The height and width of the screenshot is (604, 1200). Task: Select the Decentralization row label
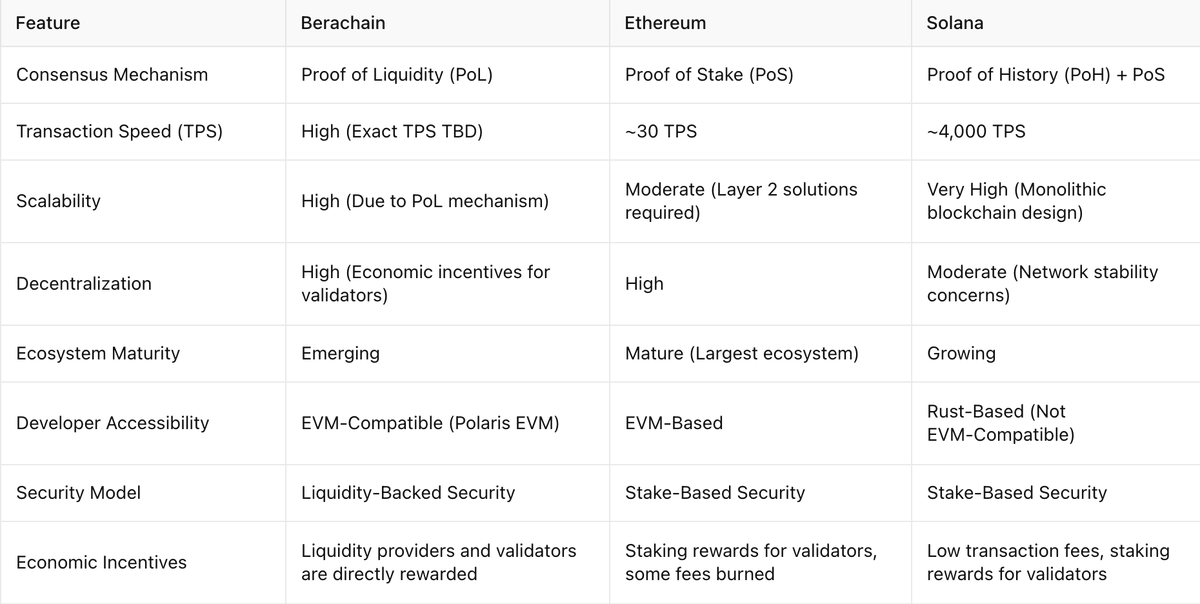pos(84,284)
